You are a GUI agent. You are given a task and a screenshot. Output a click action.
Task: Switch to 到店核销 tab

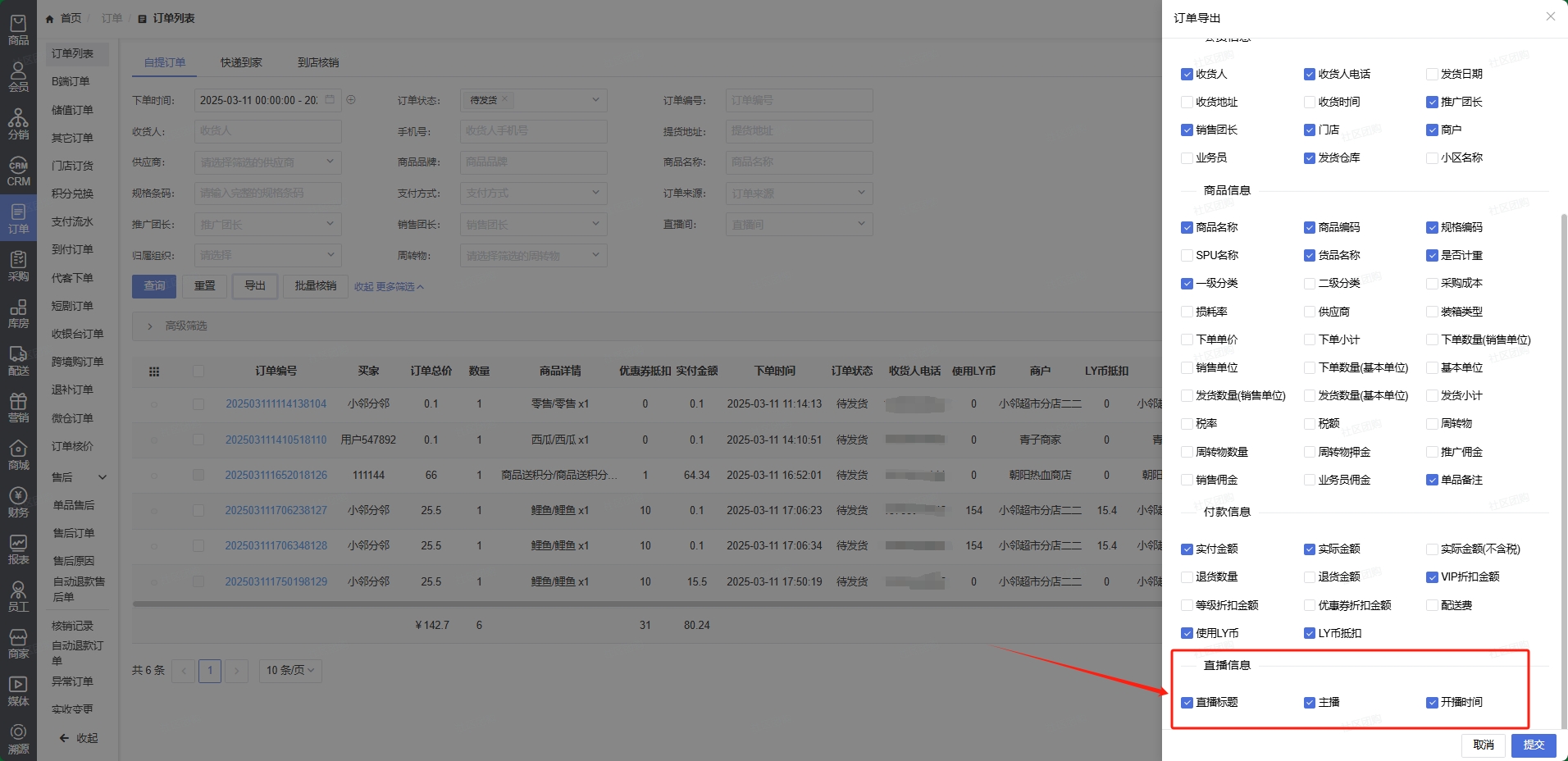pos(318,62)
